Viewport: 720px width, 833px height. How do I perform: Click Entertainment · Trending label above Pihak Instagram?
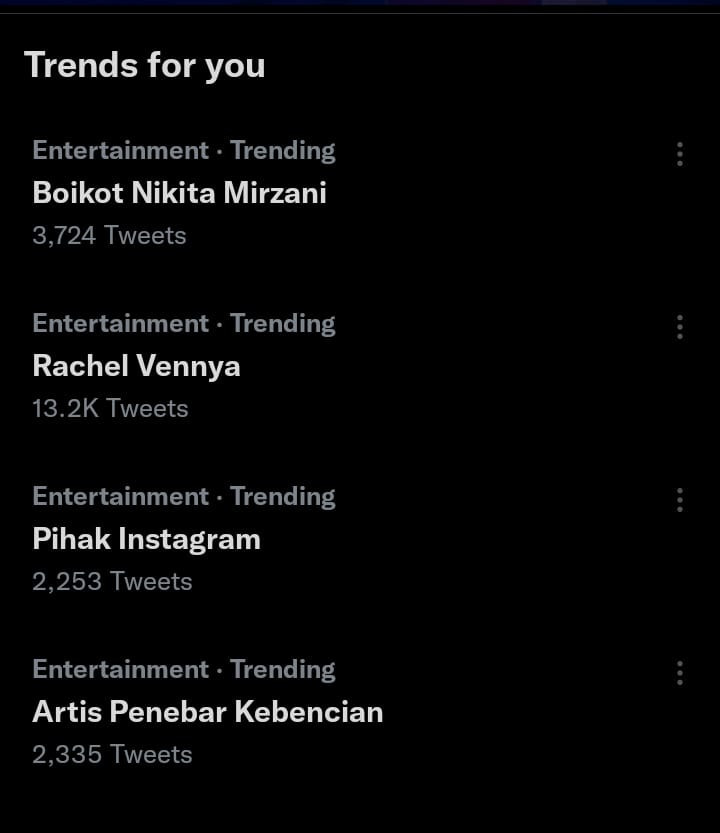pos(184,497)
